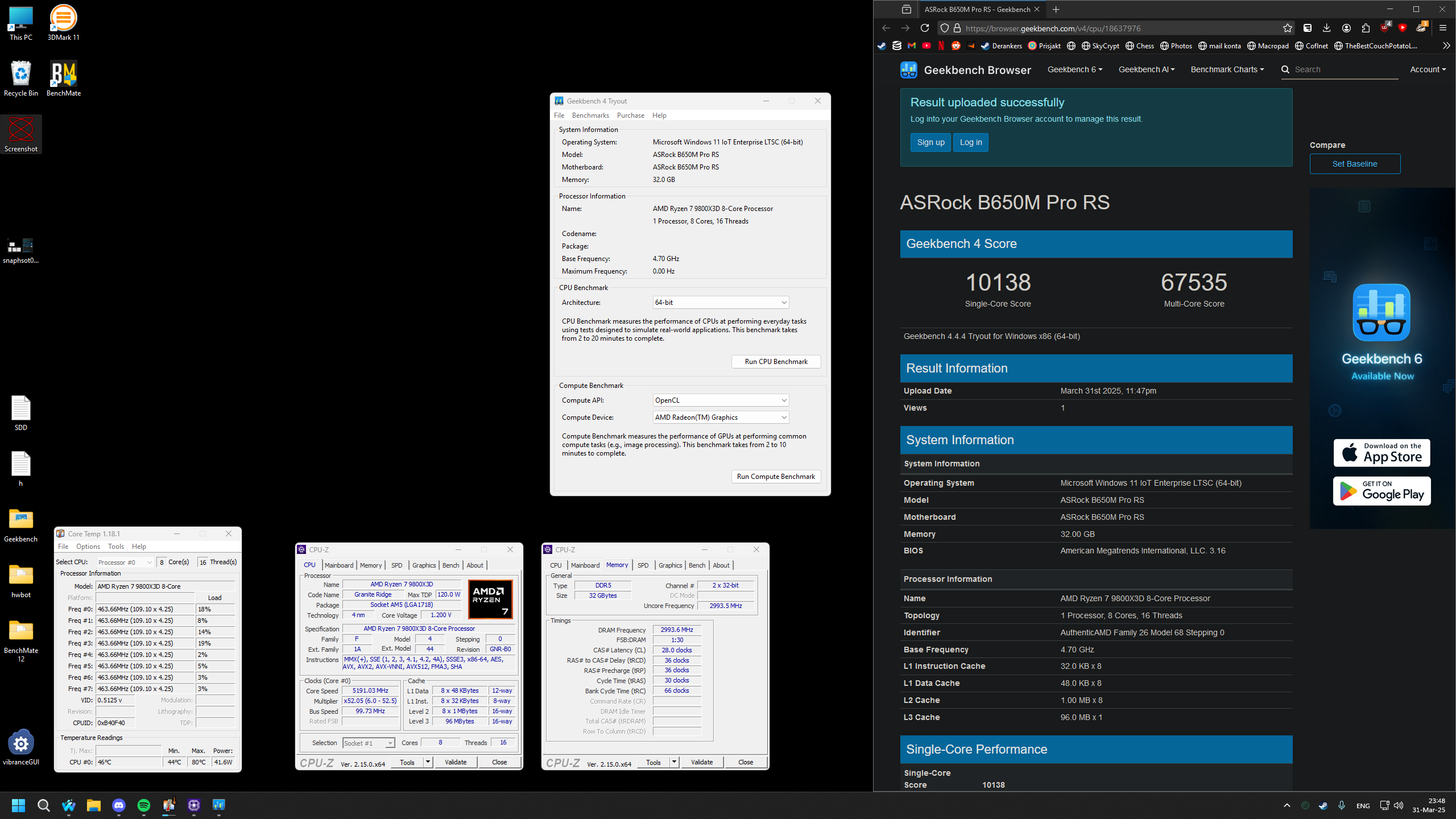
Task: Select the vibranceGUI desktop icon
Action: click(20, 747)
